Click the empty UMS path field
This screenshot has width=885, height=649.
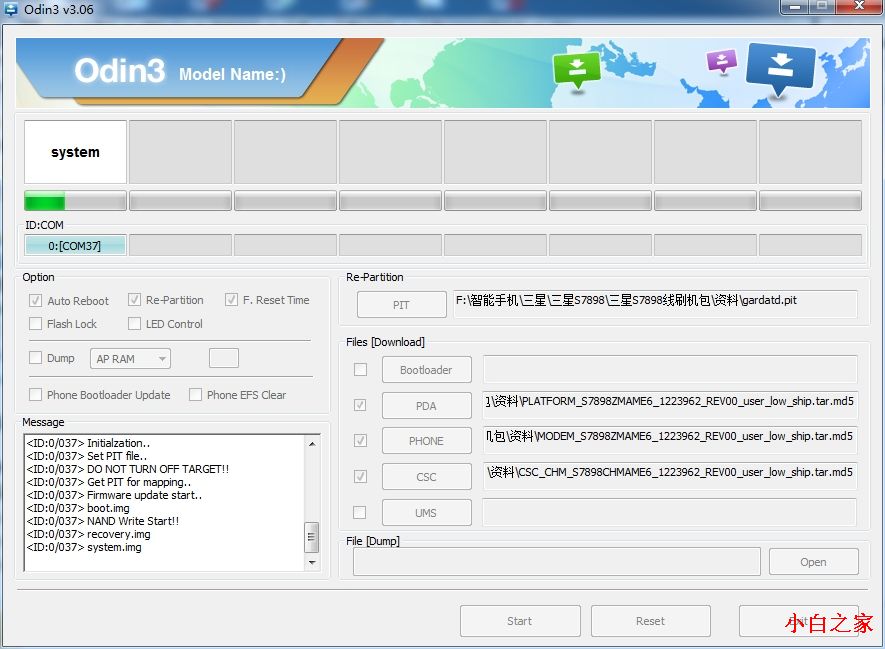tap(669, 512)
